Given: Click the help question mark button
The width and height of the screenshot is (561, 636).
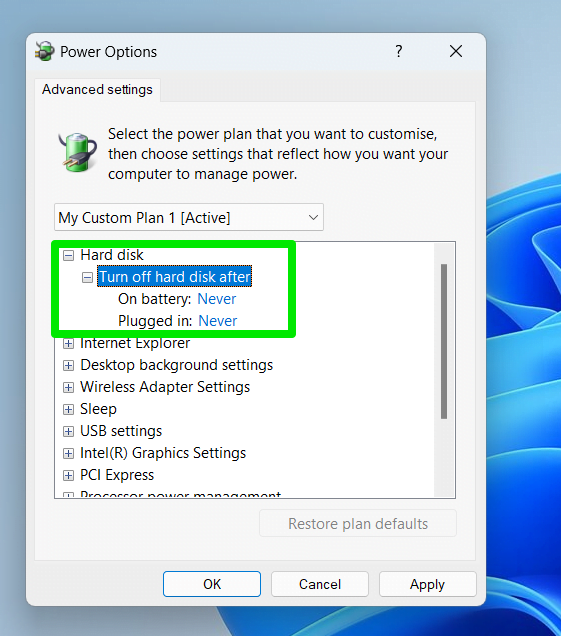Looking at the screenshot, I should [399, 52].
